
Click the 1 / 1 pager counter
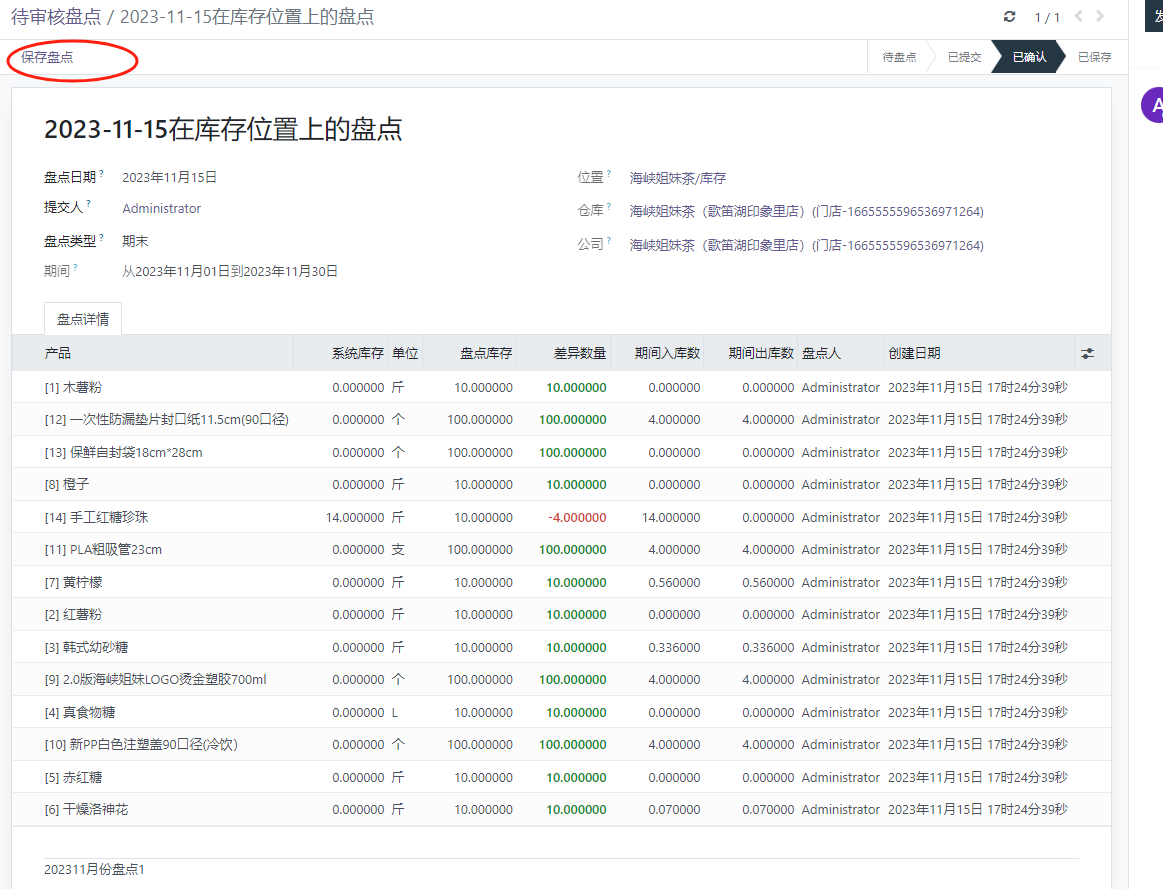[x=1046, y=17]
